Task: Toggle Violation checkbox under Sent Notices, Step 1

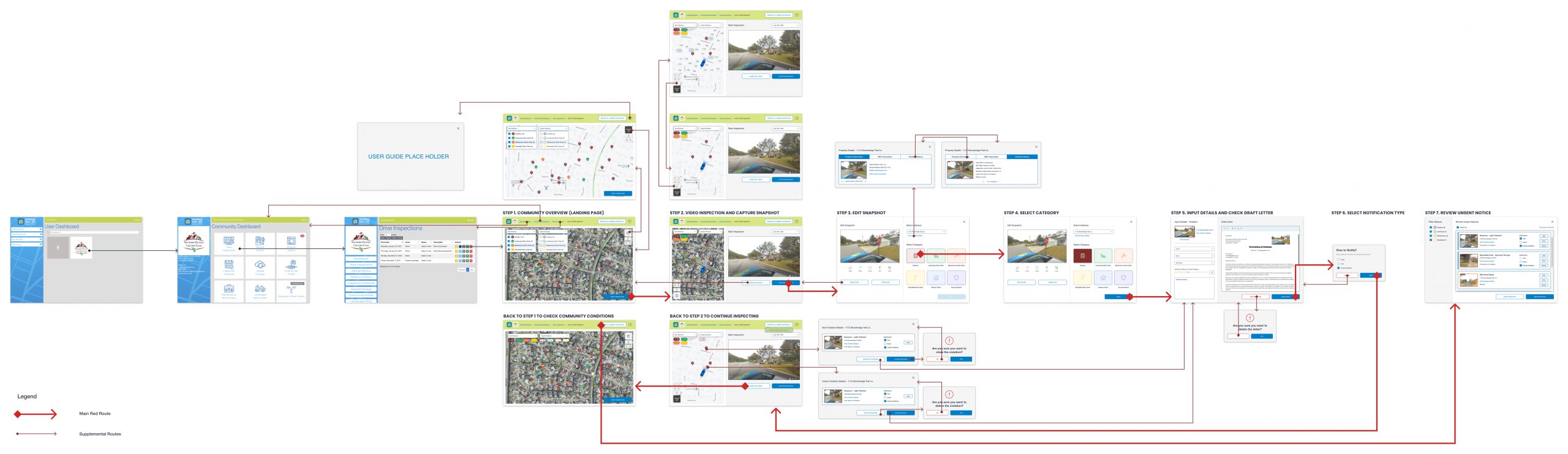Action: pos(509,237)
